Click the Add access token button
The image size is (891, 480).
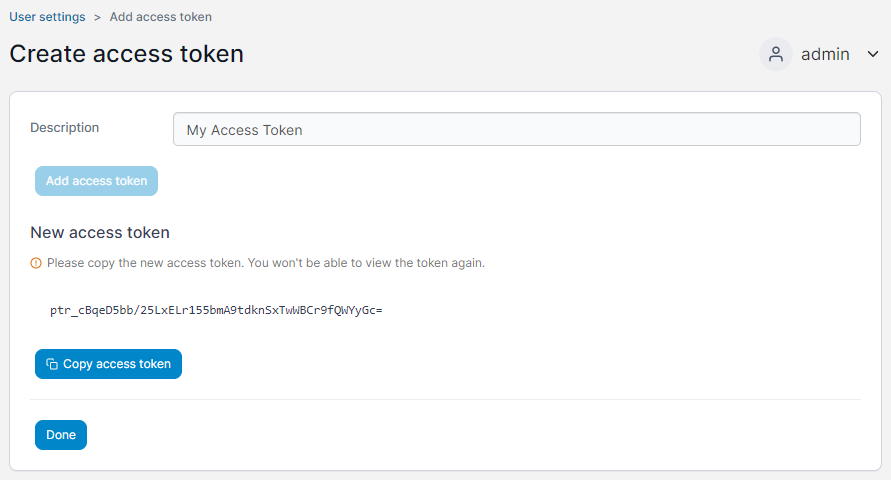coord(97,181)
